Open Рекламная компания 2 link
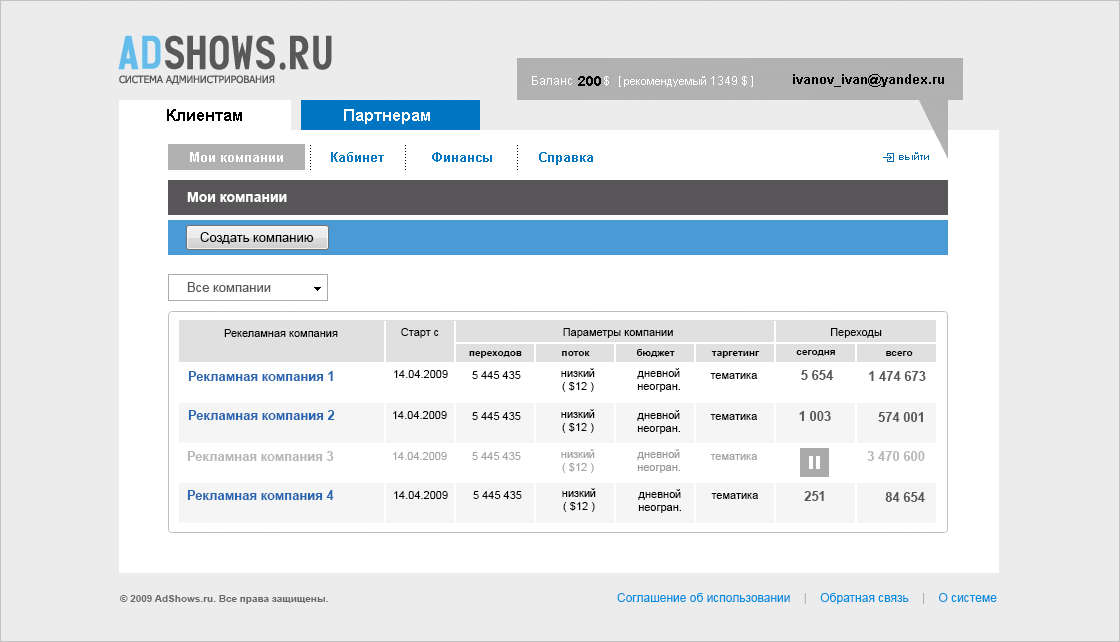This screenshot has width=1120, height=642. (x=261, y=416)
